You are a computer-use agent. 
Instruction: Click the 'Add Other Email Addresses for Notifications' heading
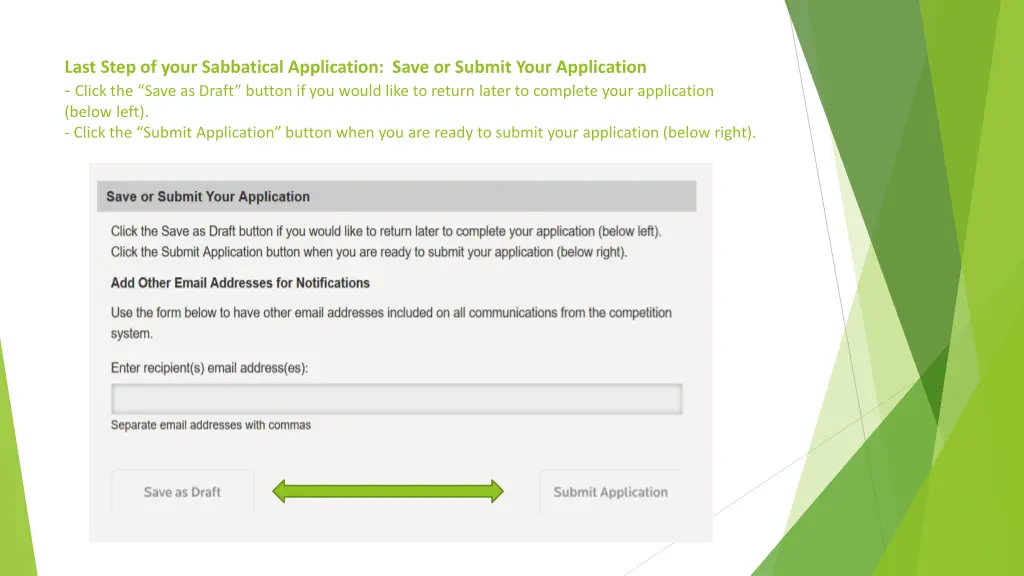point(240,283)
